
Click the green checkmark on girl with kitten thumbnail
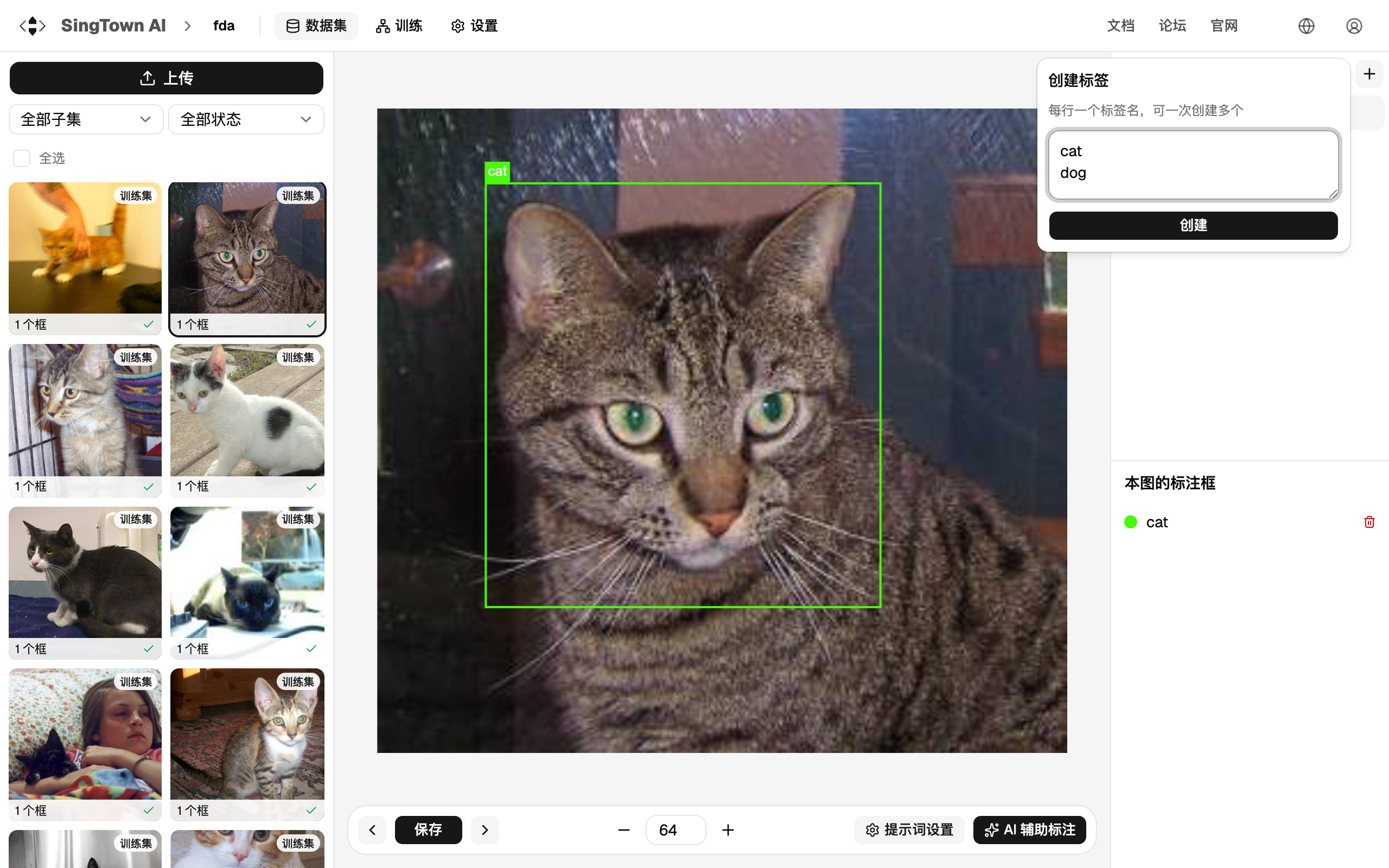point(149,810)
